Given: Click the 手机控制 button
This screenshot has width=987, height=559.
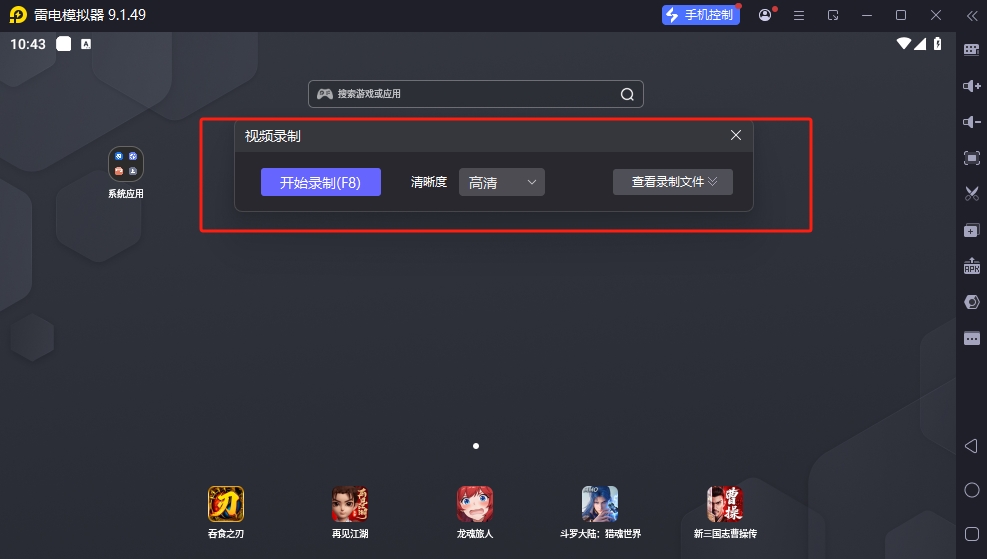Looking at the screenshot, I should (701, 15).
